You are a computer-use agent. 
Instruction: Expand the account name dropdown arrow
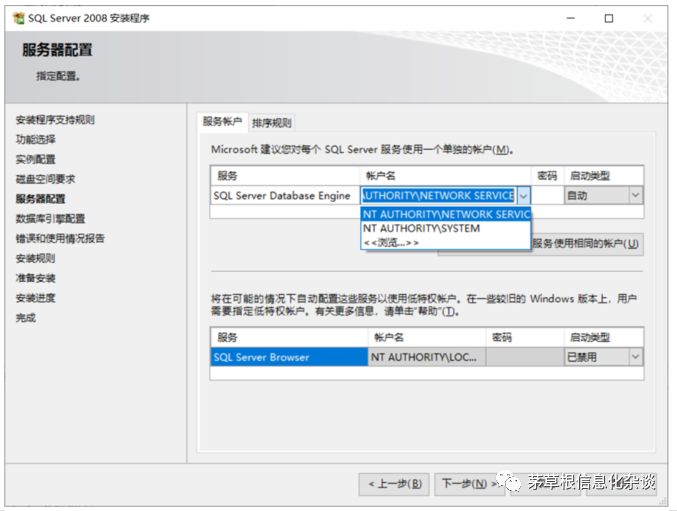tap(523, 196)
